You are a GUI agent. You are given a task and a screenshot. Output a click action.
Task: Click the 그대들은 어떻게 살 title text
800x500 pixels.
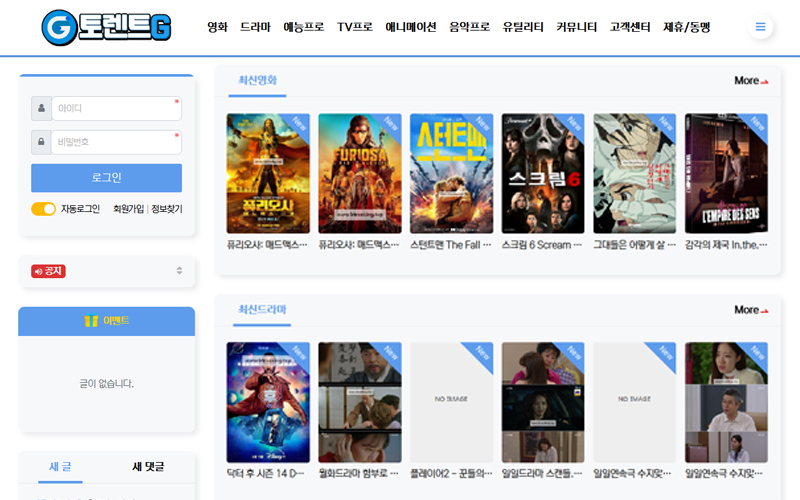tap(635, 245)
